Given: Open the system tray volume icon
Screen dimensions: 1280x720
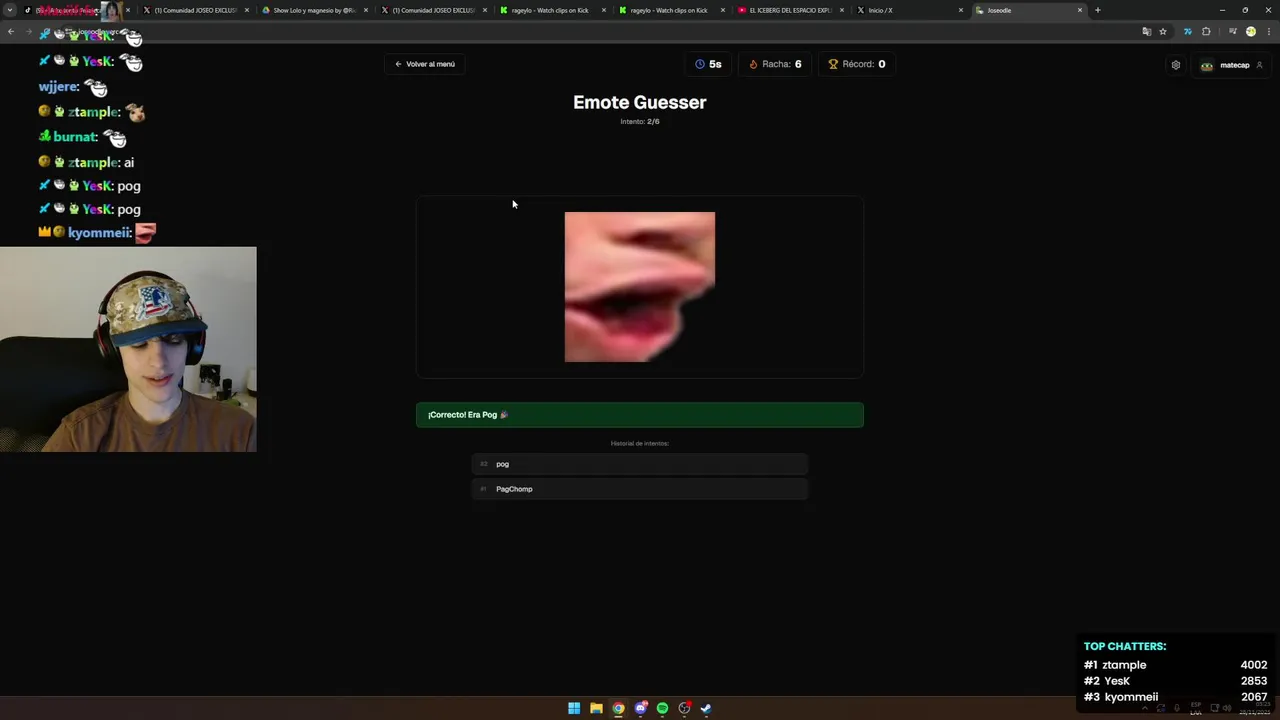Looking at the screenshot, I should 1228,708.
